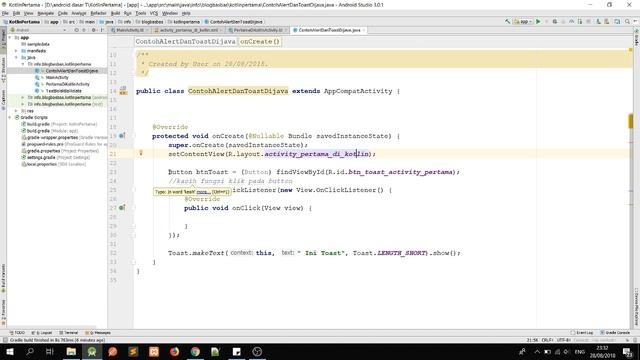Click the Debug app bug icon
This screenshot has width=640, height=360.
pyautogui.click(x=555, y=22)
